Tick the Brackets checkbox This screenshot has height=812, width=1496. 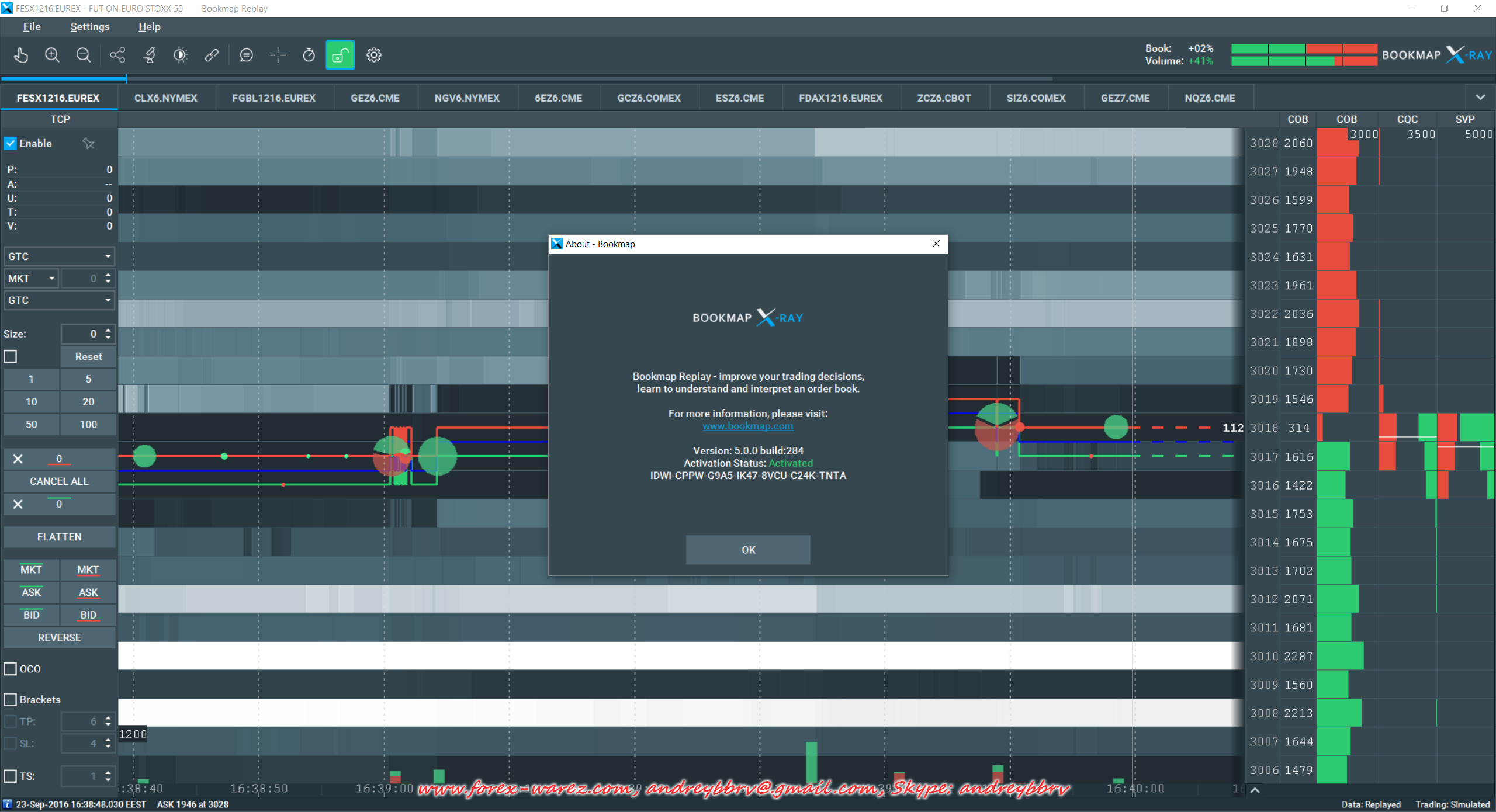point(11,699)
